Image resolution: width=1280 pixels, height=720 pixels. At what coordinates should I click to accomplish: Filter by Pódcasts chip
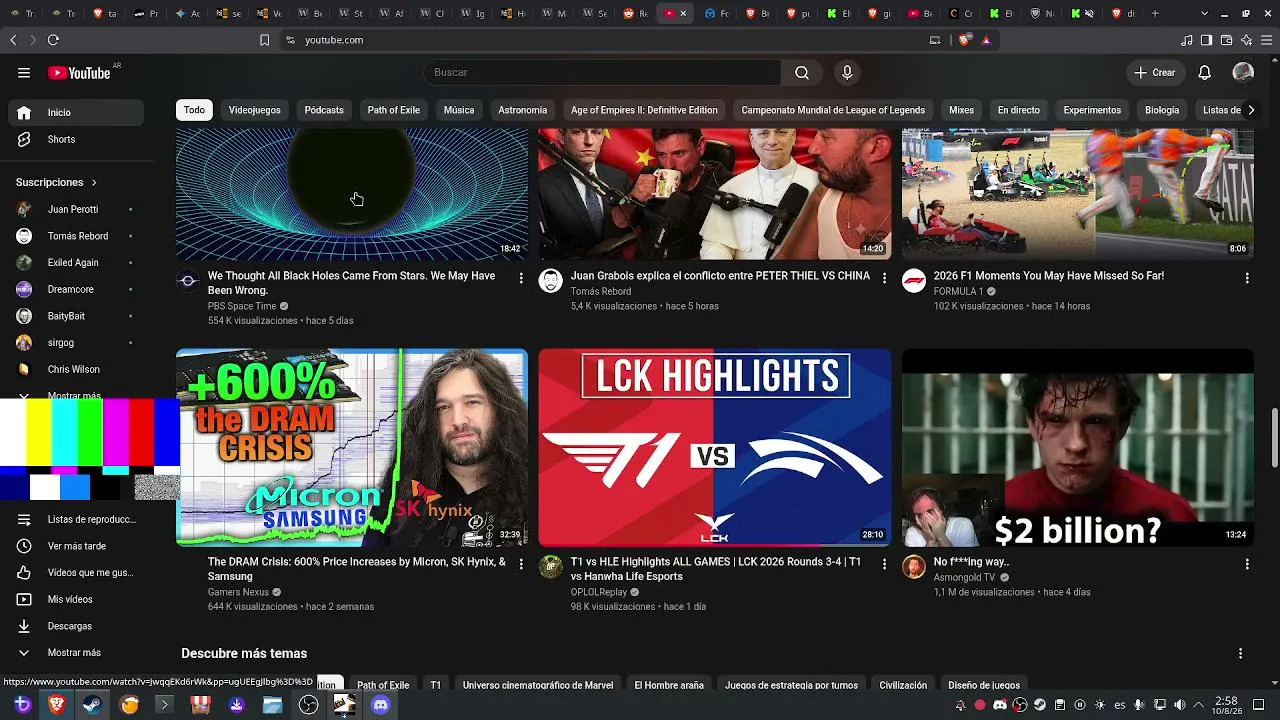(x=324, y=110)
